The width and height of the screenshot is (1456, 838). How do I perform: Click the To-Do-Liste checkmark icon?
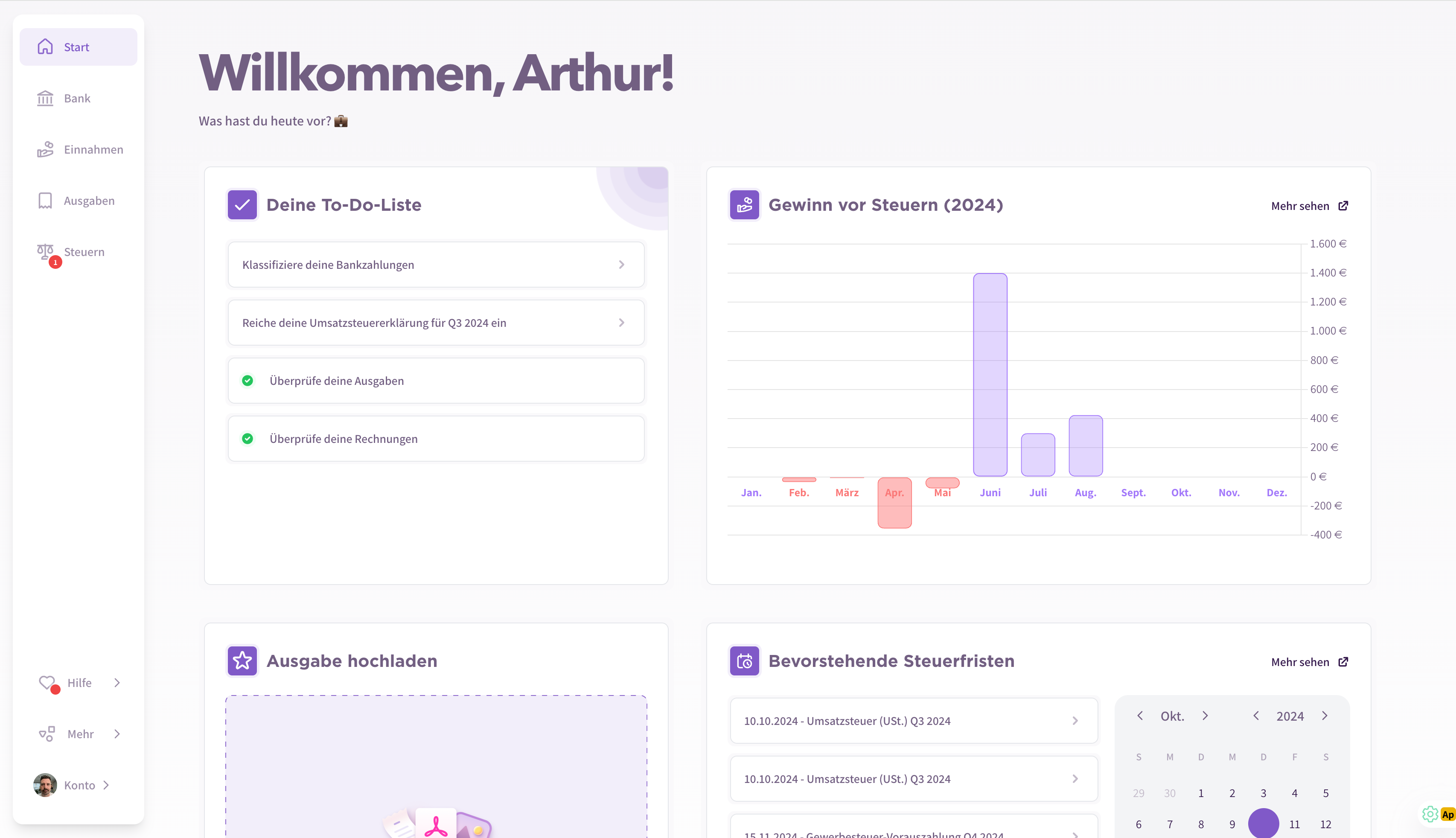point(242,205)
